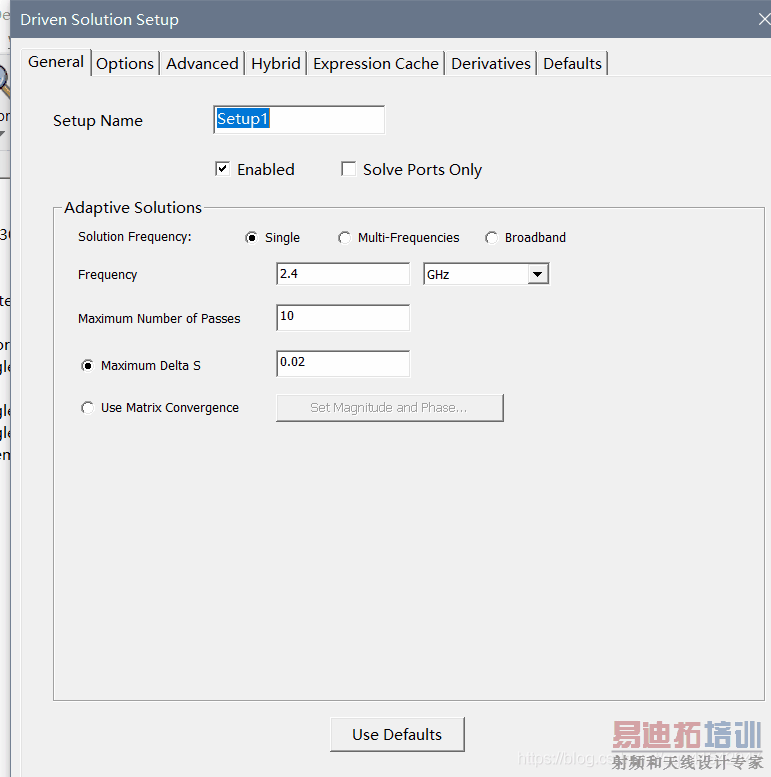Select the Broadband radio button

(x=492, y=238)
